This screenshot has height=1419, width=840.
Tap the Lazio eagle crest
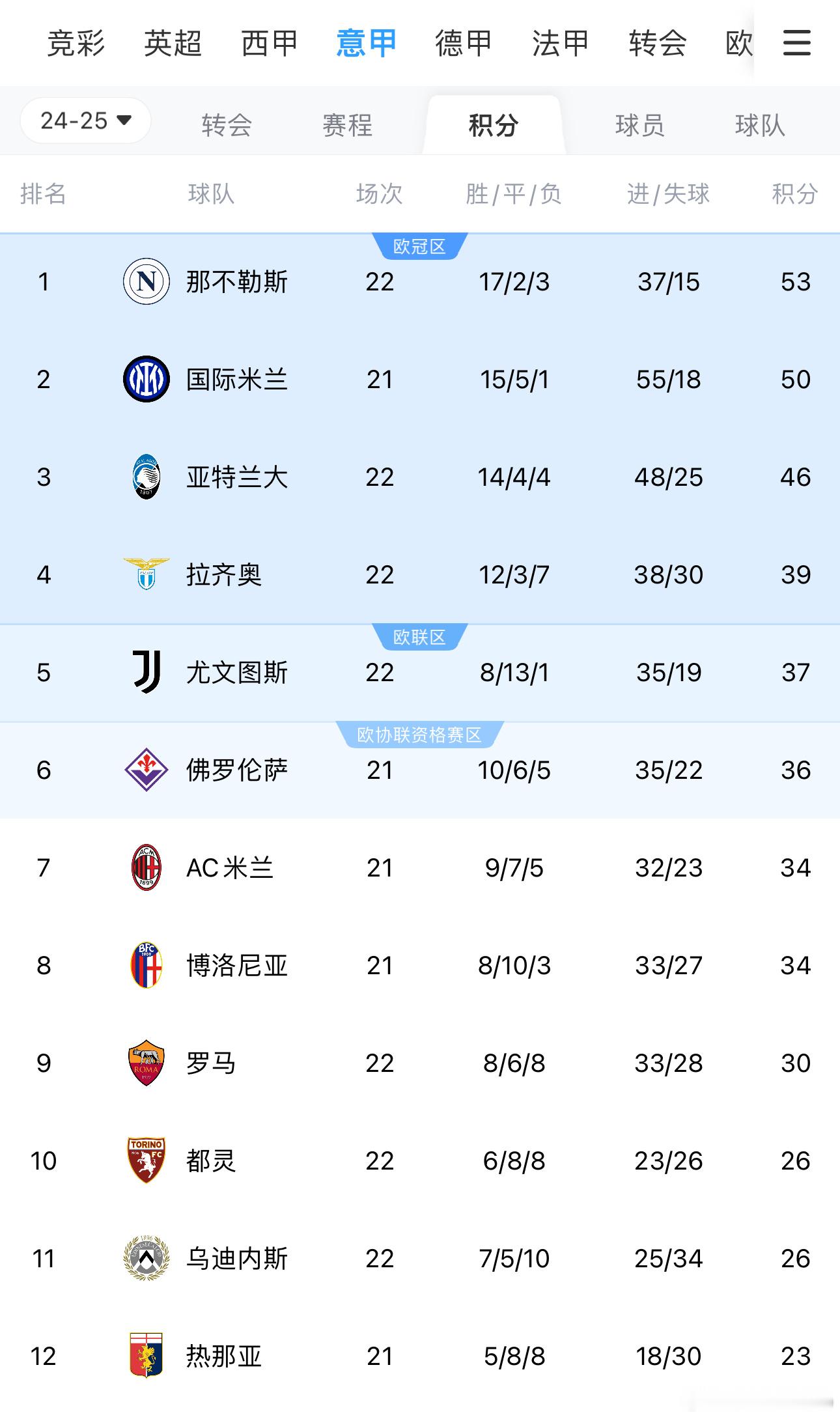coord(147,574)
